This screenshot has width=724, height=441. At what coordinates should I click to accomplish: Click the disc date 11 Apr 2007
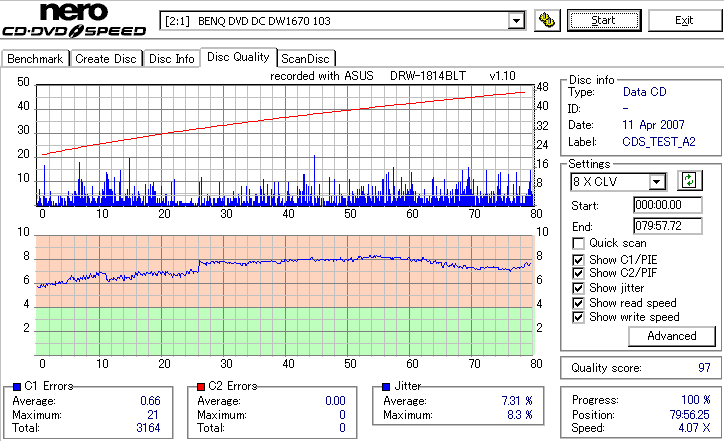(653, 125)
